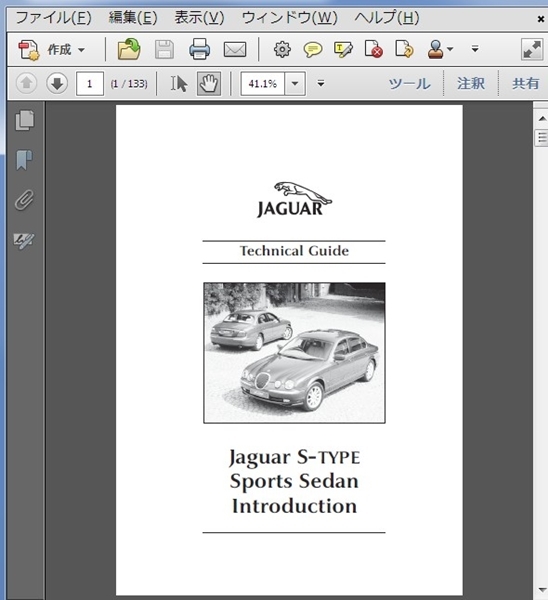Viewport: 548px width, 600px height.
Task: Click the 'Jaguar S-TYPE' title text
Action: coord(294,458)
